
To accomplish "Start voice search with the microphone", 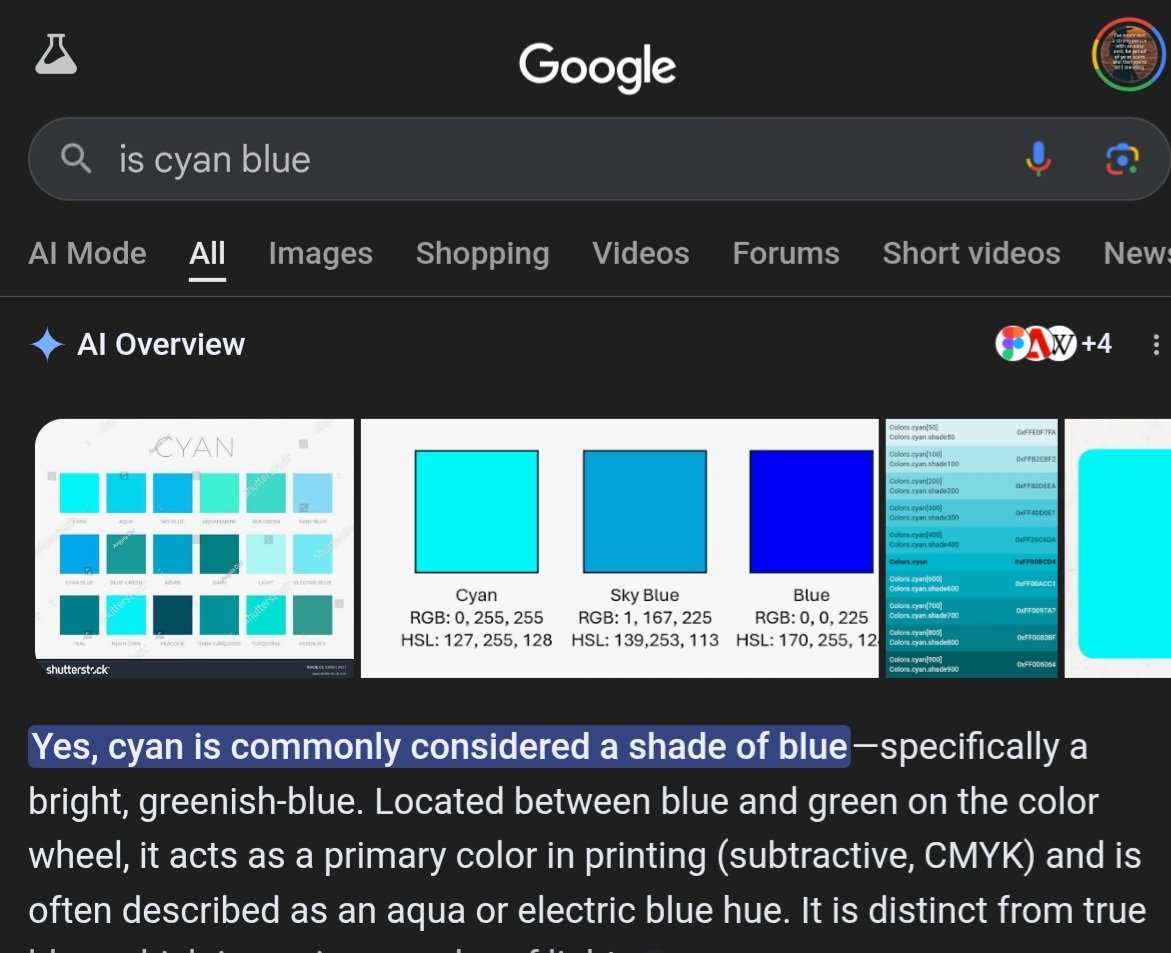I will (1039, 158).
